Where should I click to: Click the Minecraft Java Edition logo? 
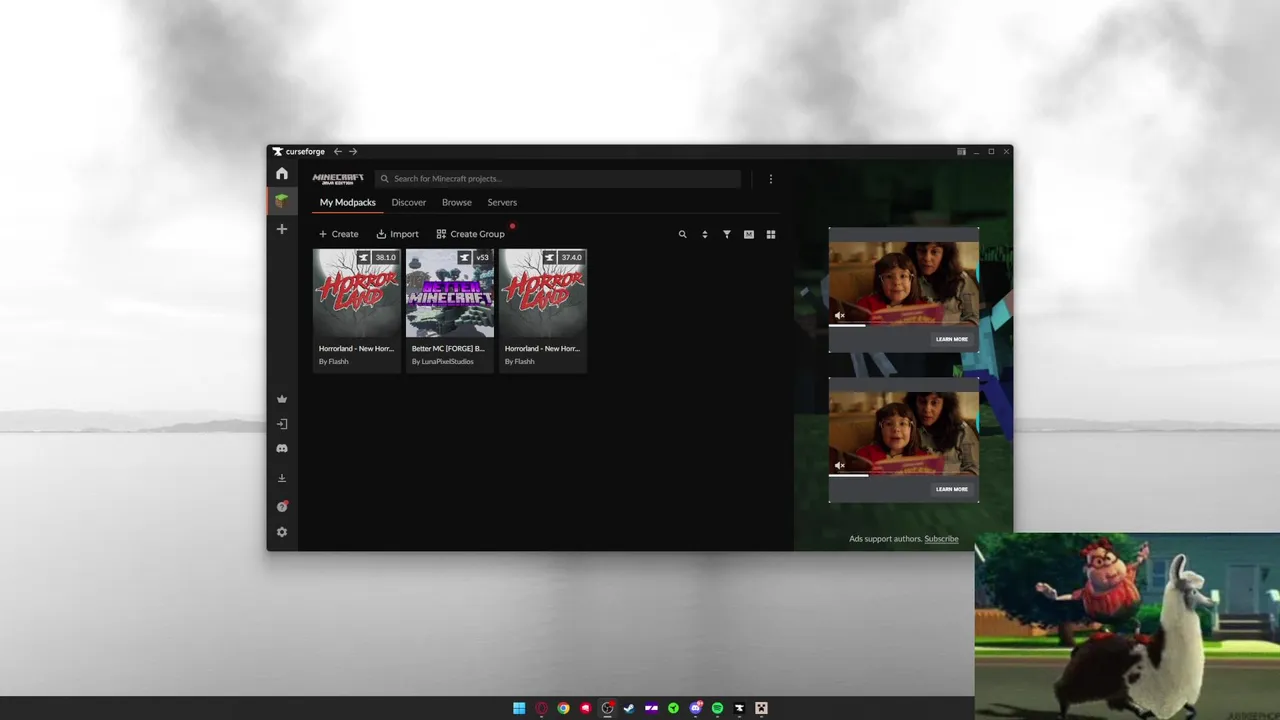coord(338,179)
